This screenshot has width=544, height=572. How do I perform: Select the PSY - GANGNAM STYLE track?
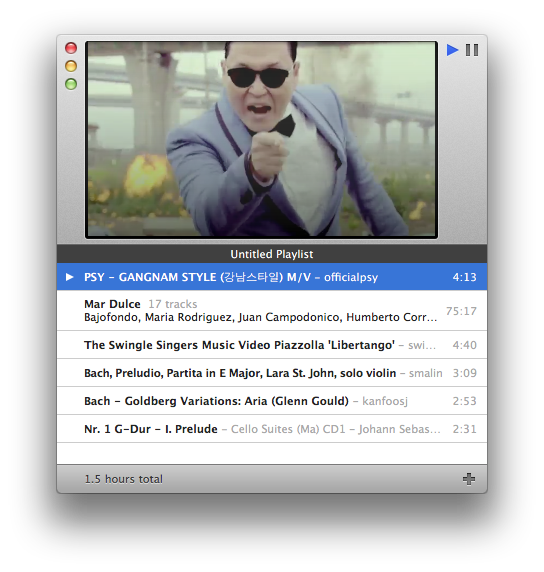point(272,277)
